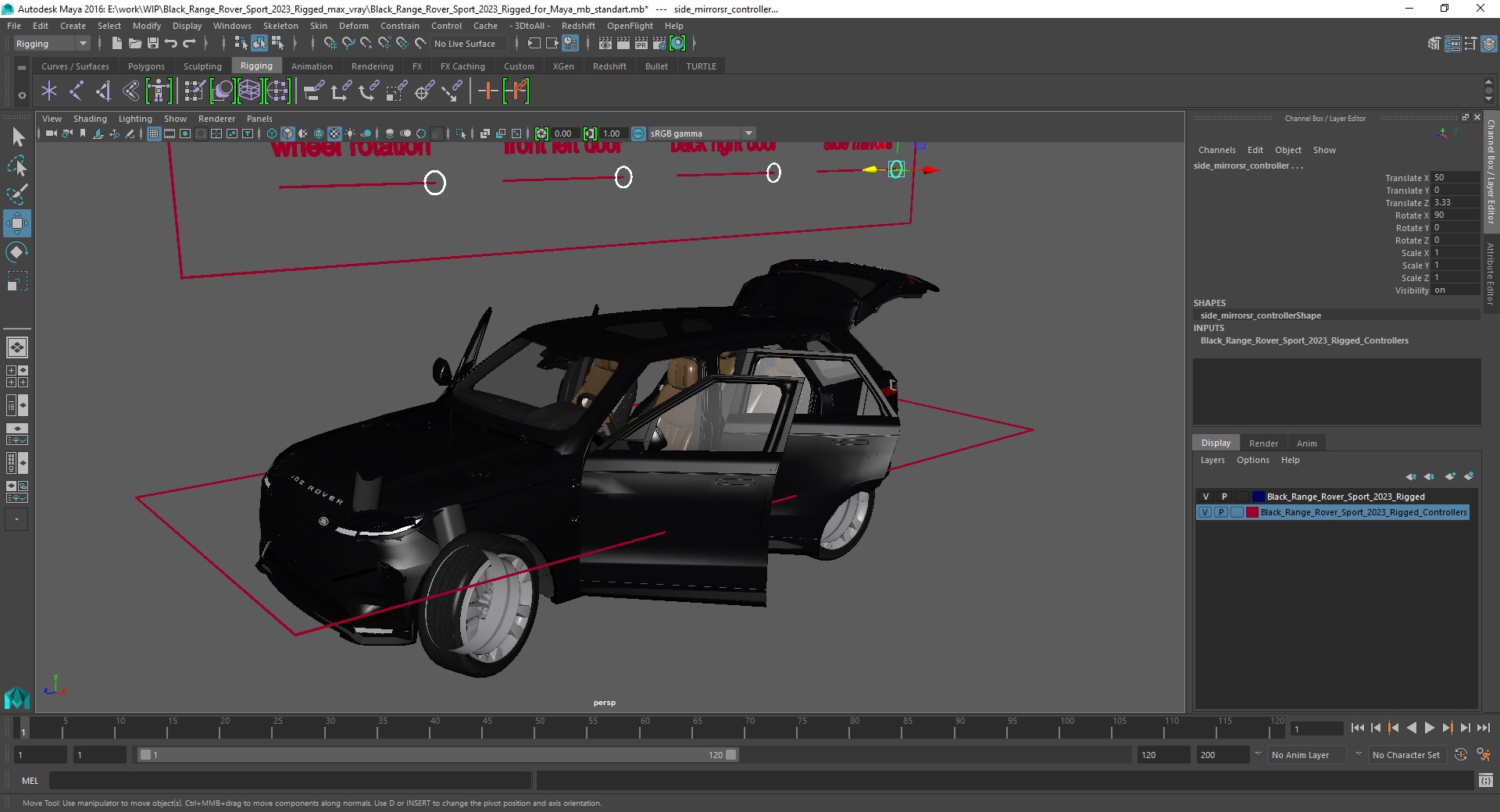
Task: Open the Redshift menu in the menu bar
Action: click(x=578, y=26)
